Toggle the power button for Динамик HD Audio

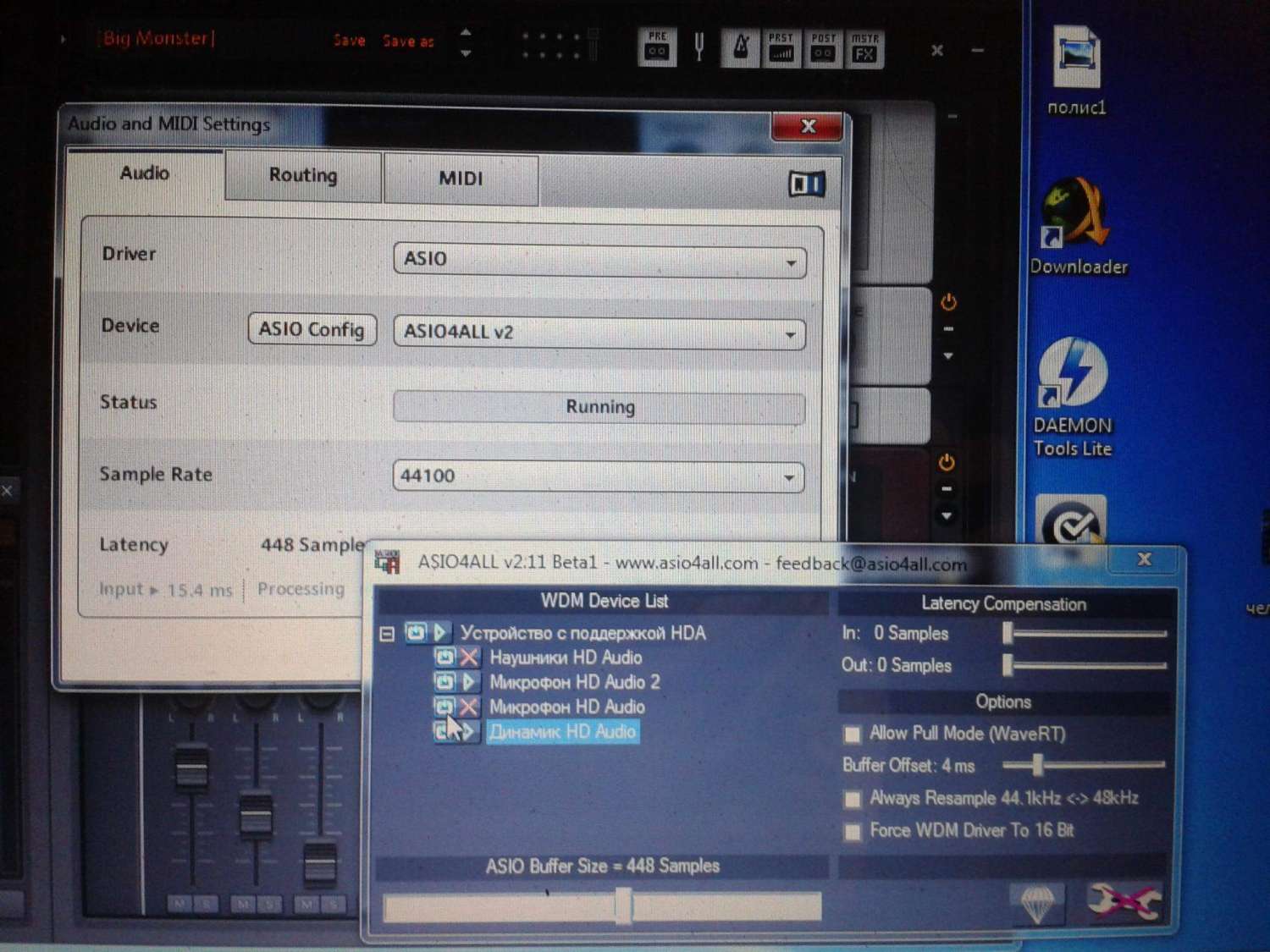pyautogui.click(x=442, y=731)
